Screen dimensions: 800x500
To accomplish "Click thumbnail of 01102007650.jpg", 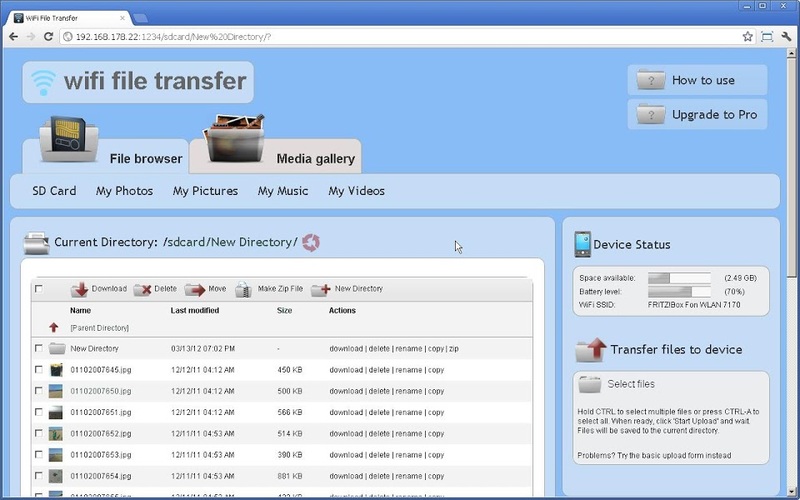I will [x=56, y=391].
